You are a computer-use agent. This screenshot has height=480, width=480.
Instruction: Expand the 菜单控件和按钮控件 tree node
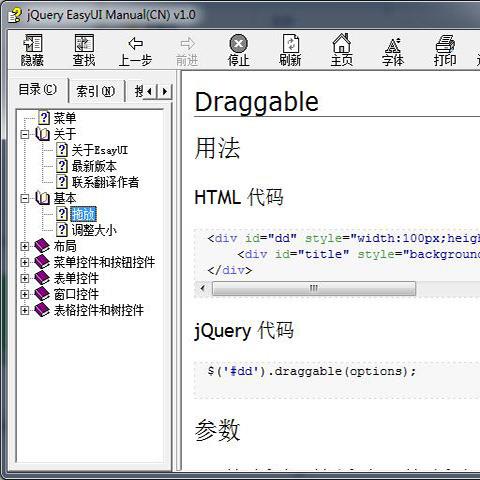click(x=25, y=262)
